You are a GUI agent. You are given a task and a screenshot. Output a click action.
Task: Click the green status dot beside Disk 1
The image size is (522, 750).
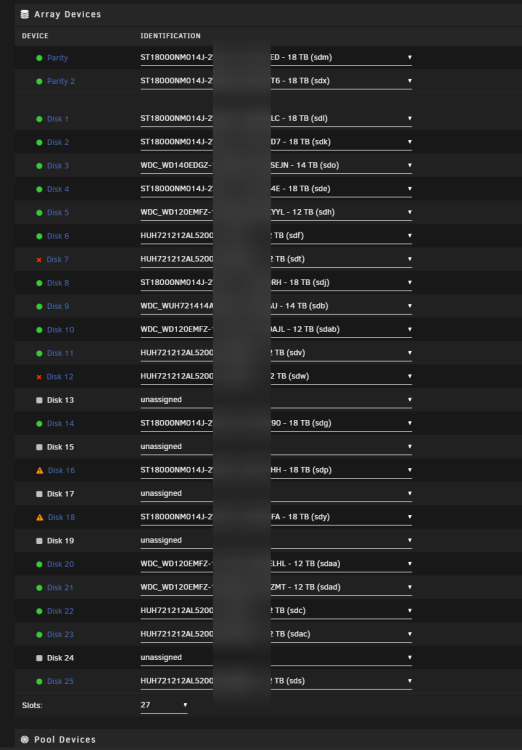[x=39, y=119]
